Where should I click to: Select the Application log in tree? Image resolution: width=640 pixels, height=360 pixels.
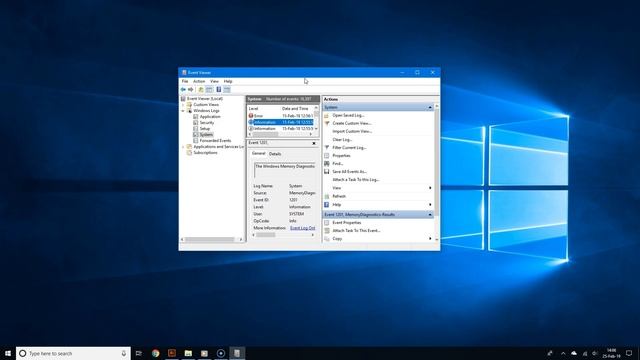coord(210,116)
